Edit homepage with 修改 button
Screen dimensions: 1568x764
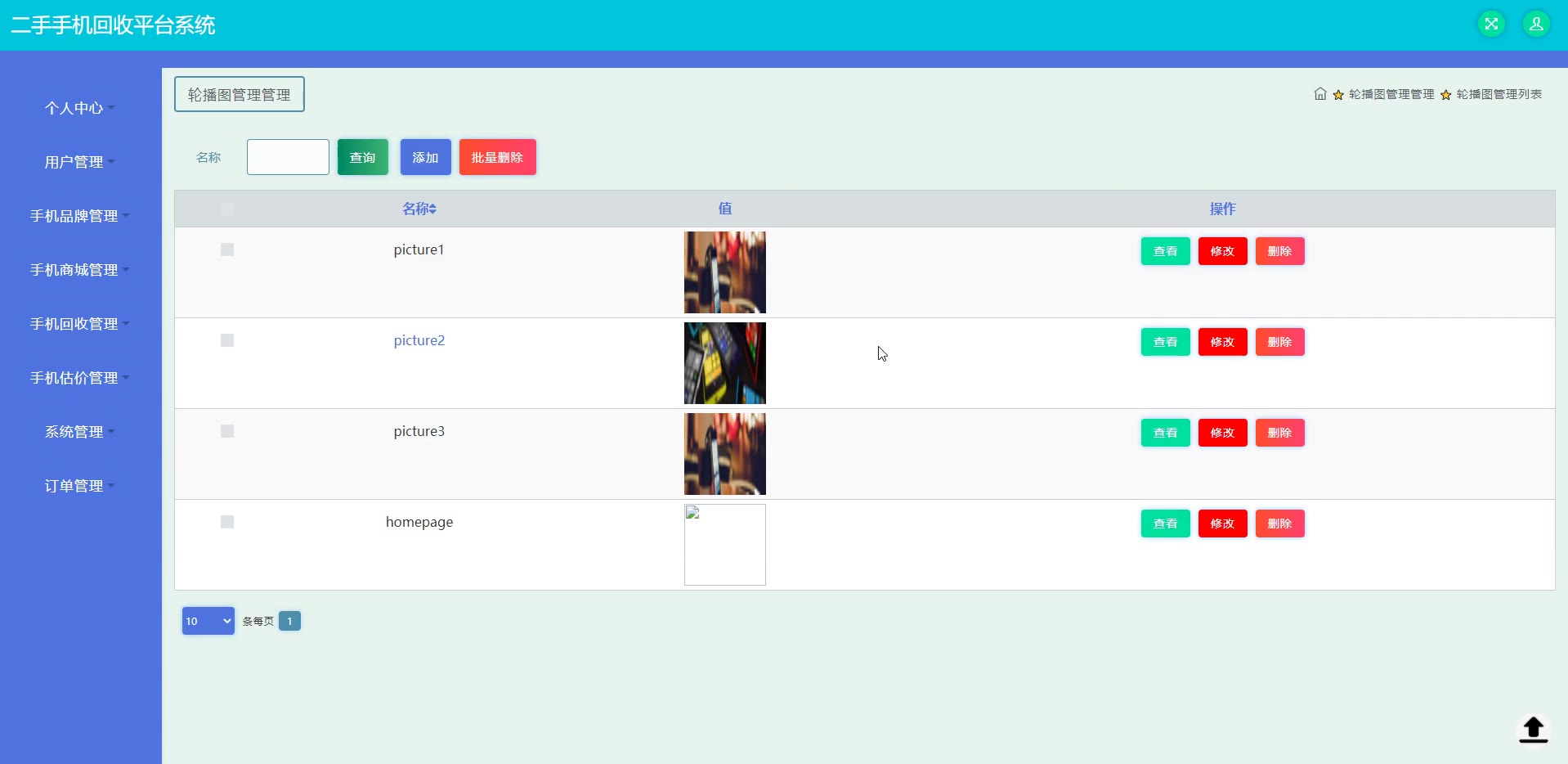click(1223, 524)
